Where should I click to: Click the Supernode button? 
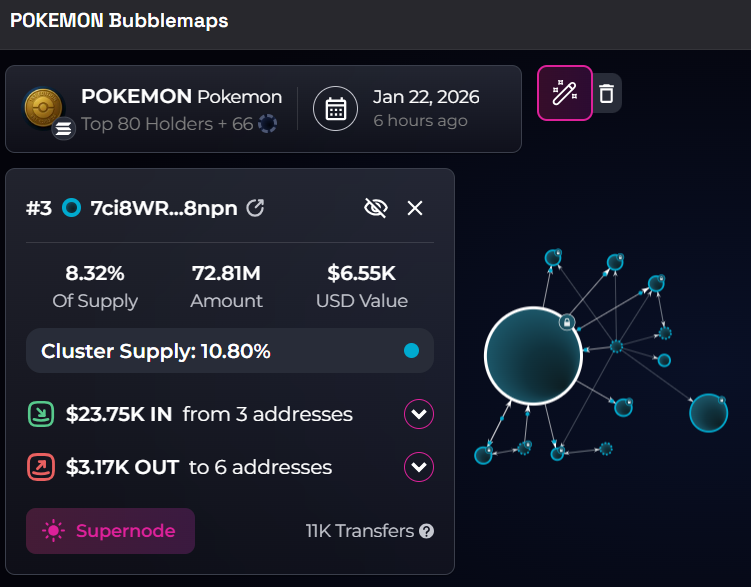tap(110, 531)
